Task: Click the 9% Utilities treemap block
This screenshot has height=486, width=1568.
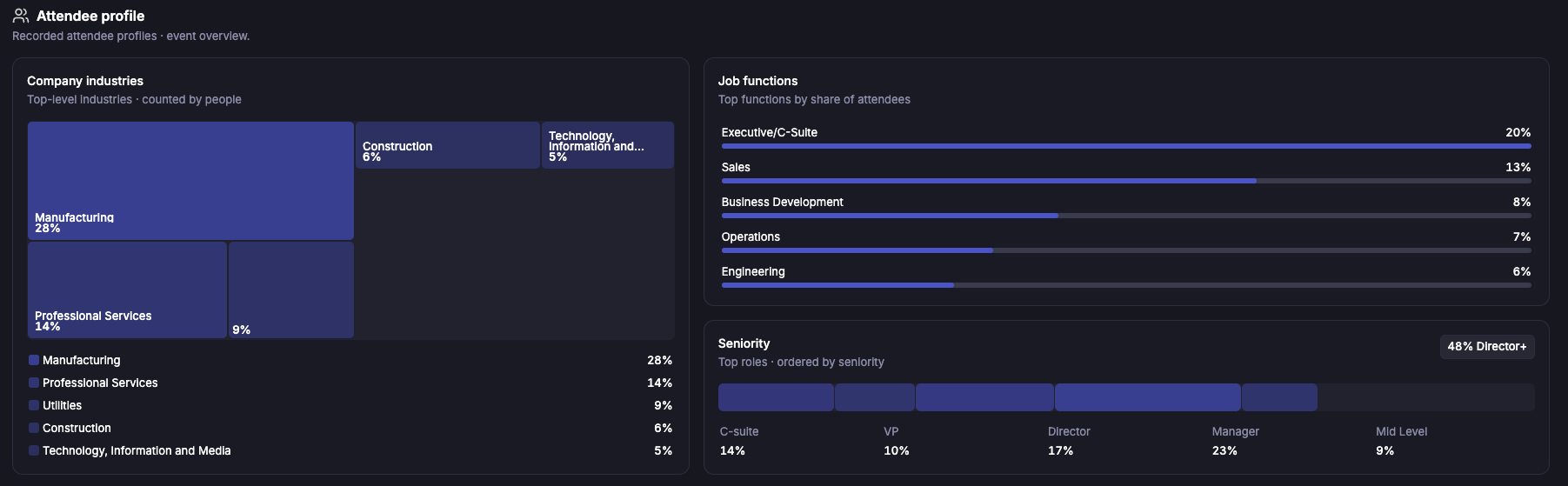Action: (291, 290)
